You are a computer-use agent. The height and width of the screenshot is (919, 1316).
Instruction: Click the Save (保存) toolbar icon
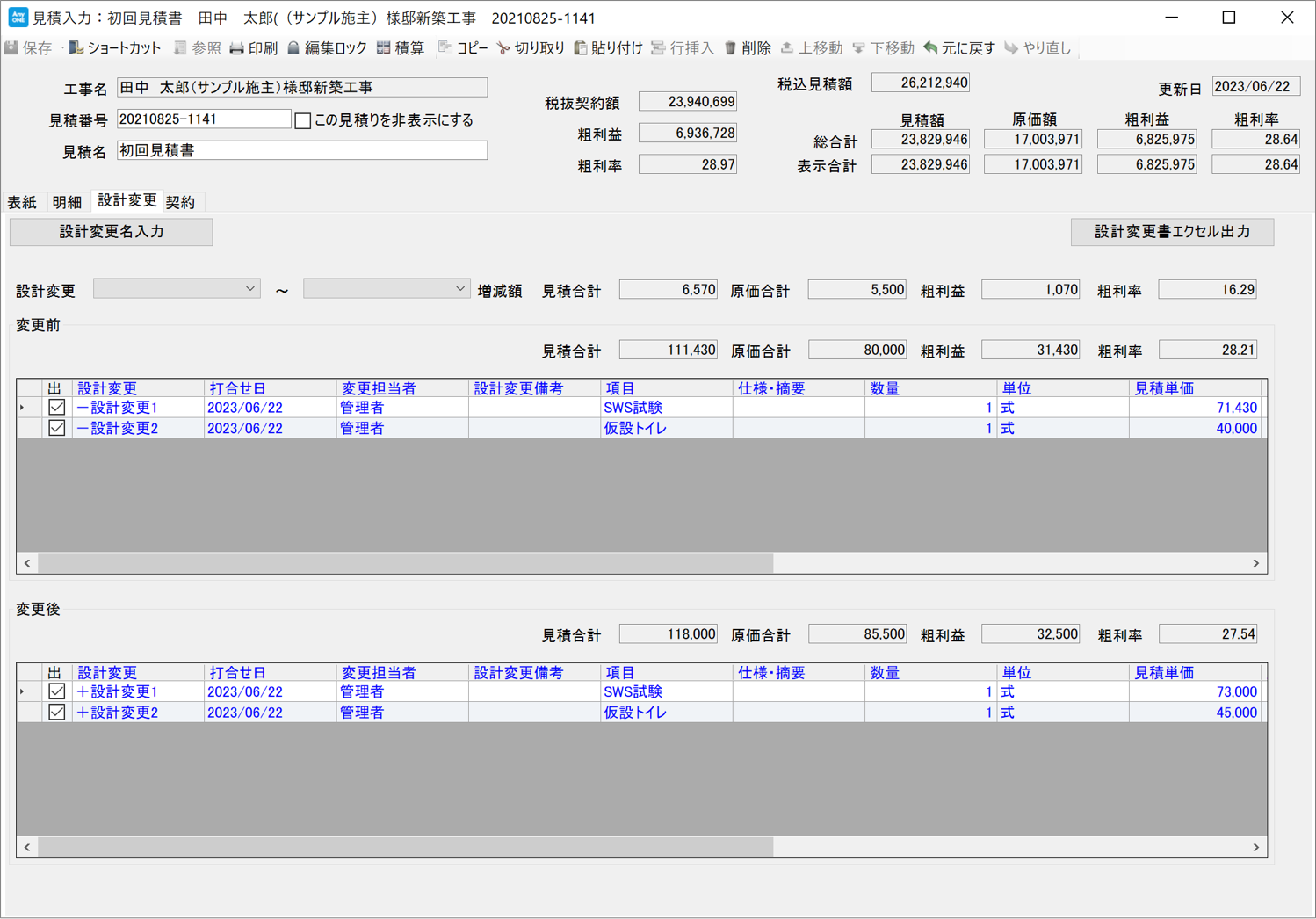[x=12, y=48]
